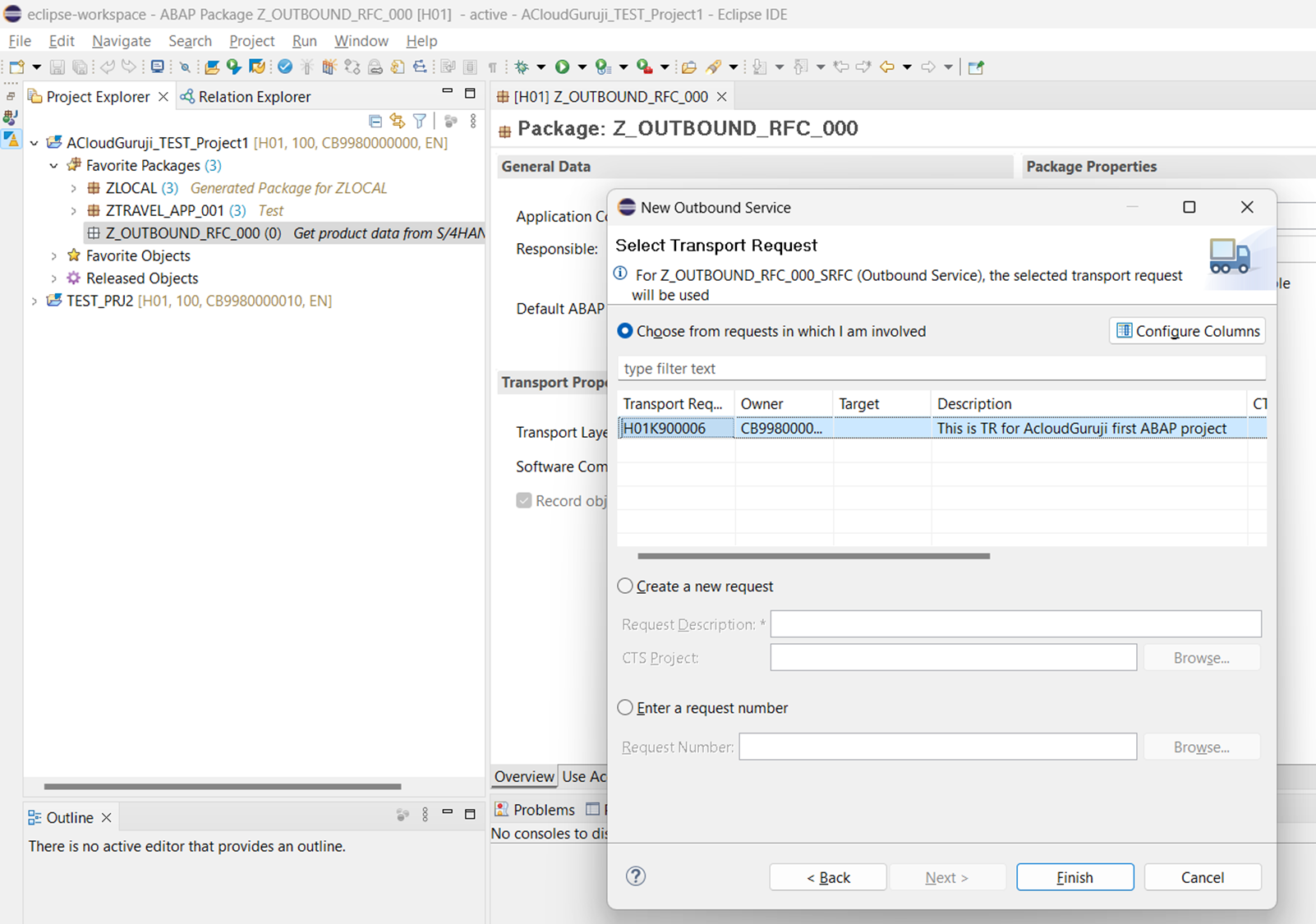Click the green Run button in toolbar

(x=562, y=67)
